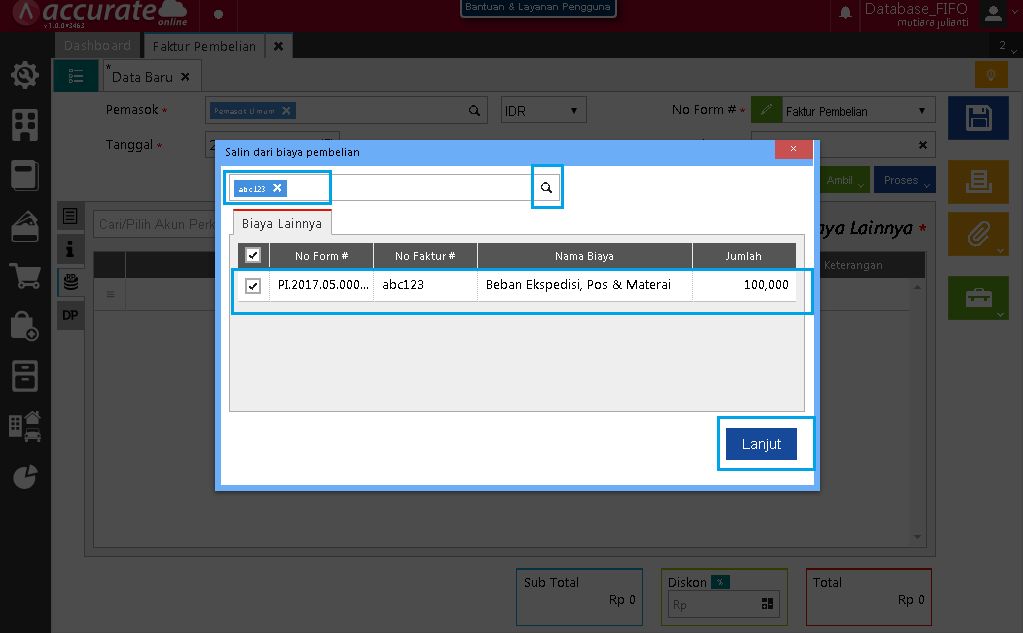This screenshot has width=1023, height=633.
Task: Open the settings gear icon in sidebar
Action: [x=24, y=73]
